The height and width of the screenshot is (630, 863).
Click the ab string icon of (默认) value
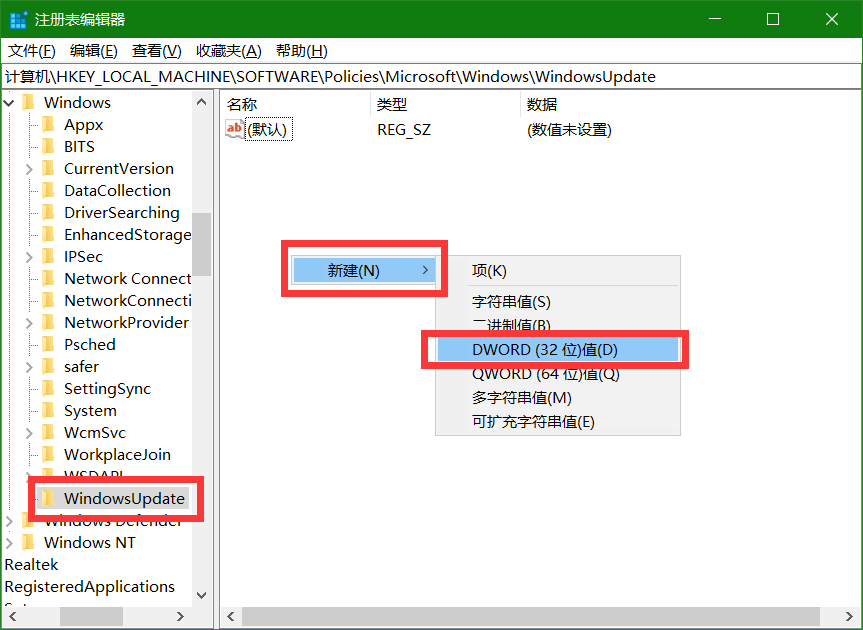tap(234, 129)
